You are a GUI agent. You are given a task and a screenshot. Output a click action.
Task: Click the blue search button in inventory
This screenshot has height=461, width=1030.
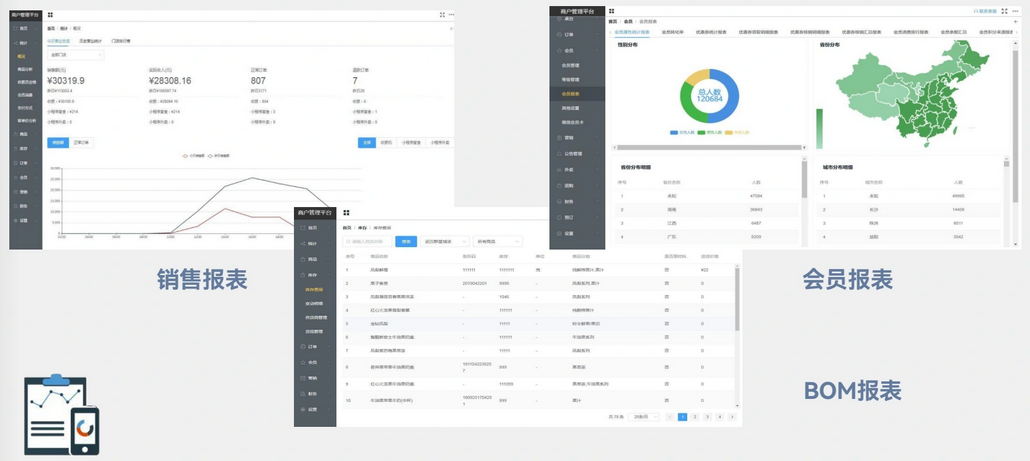click(406, 242)
